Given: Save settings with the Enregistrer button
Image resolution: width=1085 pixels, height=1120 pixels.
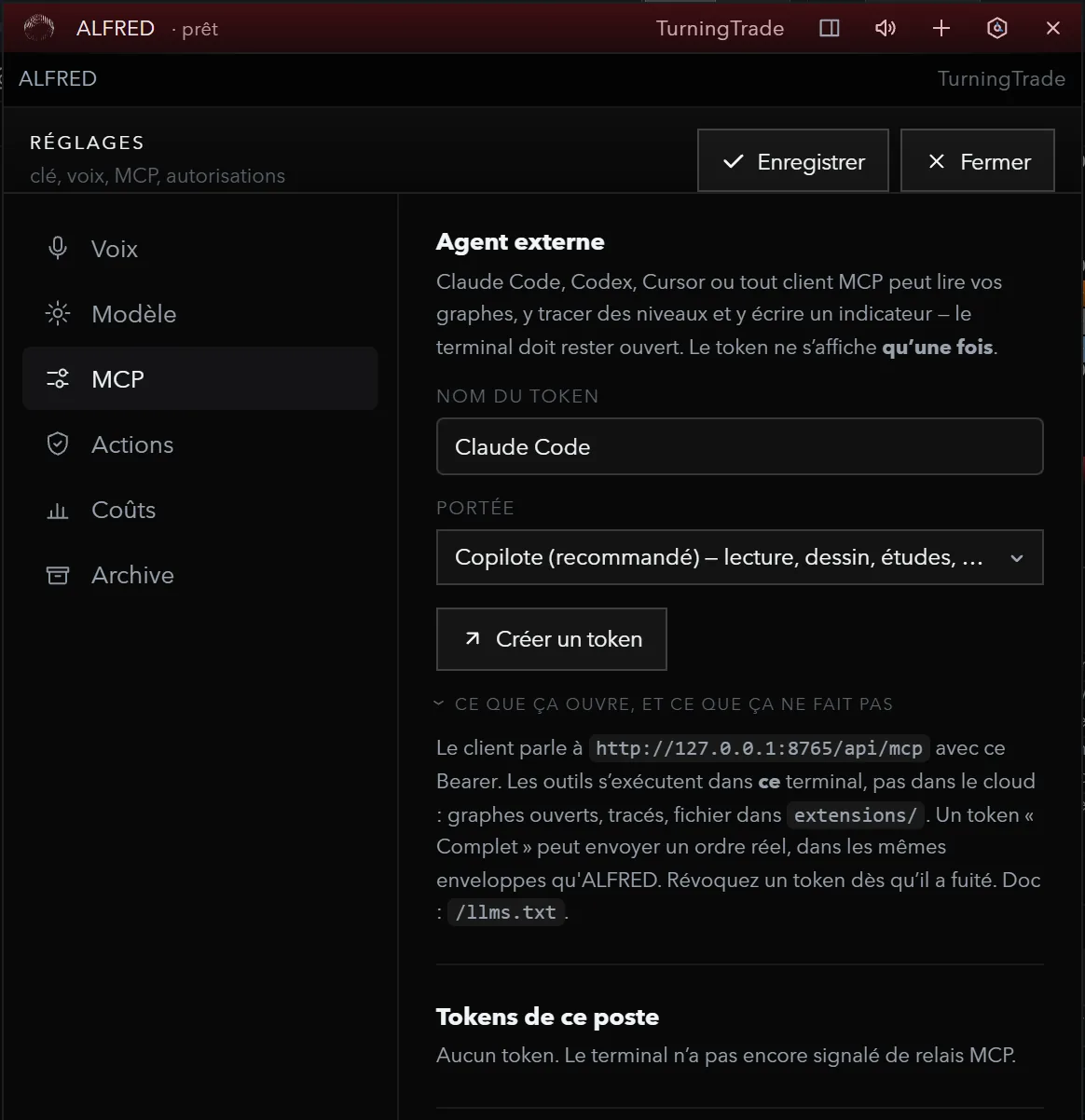Looking at the screenshot, I should [793, 161].
